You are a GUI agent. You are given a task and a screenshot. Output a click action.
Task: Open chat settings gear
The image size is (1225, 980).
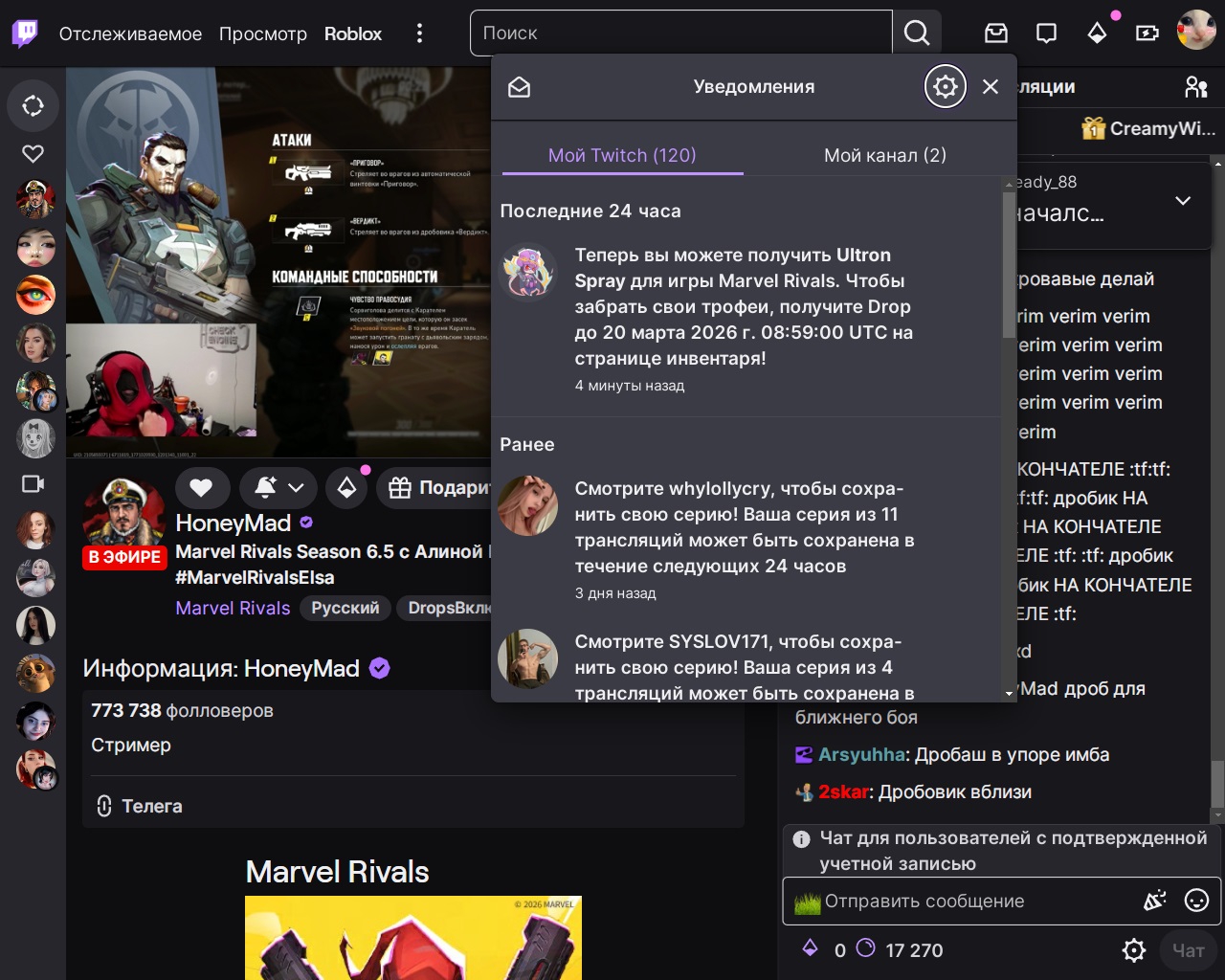1134,950
